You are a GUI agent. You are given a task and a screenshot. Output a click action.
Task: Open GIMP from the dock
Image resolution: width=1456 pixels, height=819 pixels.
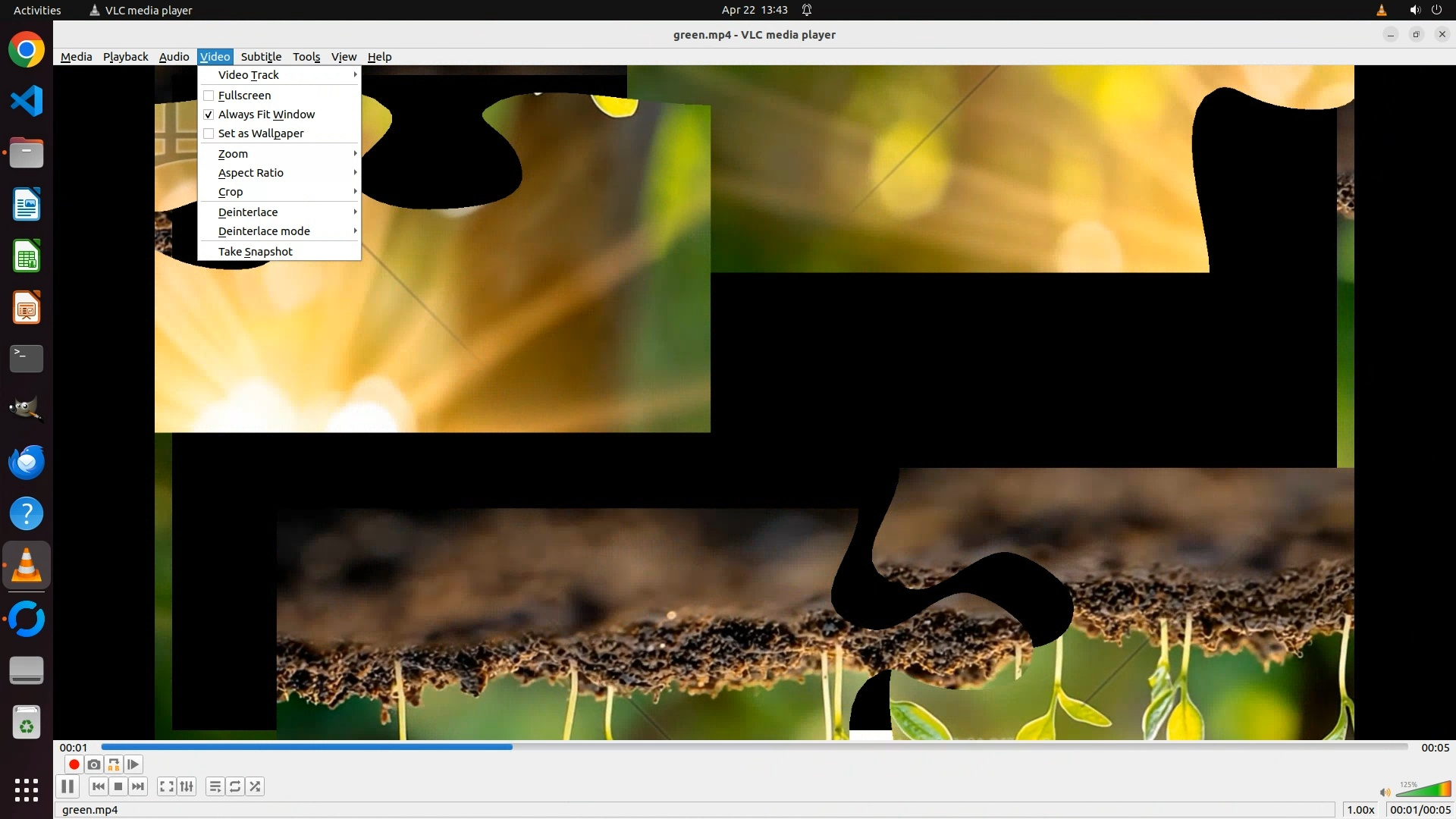(27, 409)
